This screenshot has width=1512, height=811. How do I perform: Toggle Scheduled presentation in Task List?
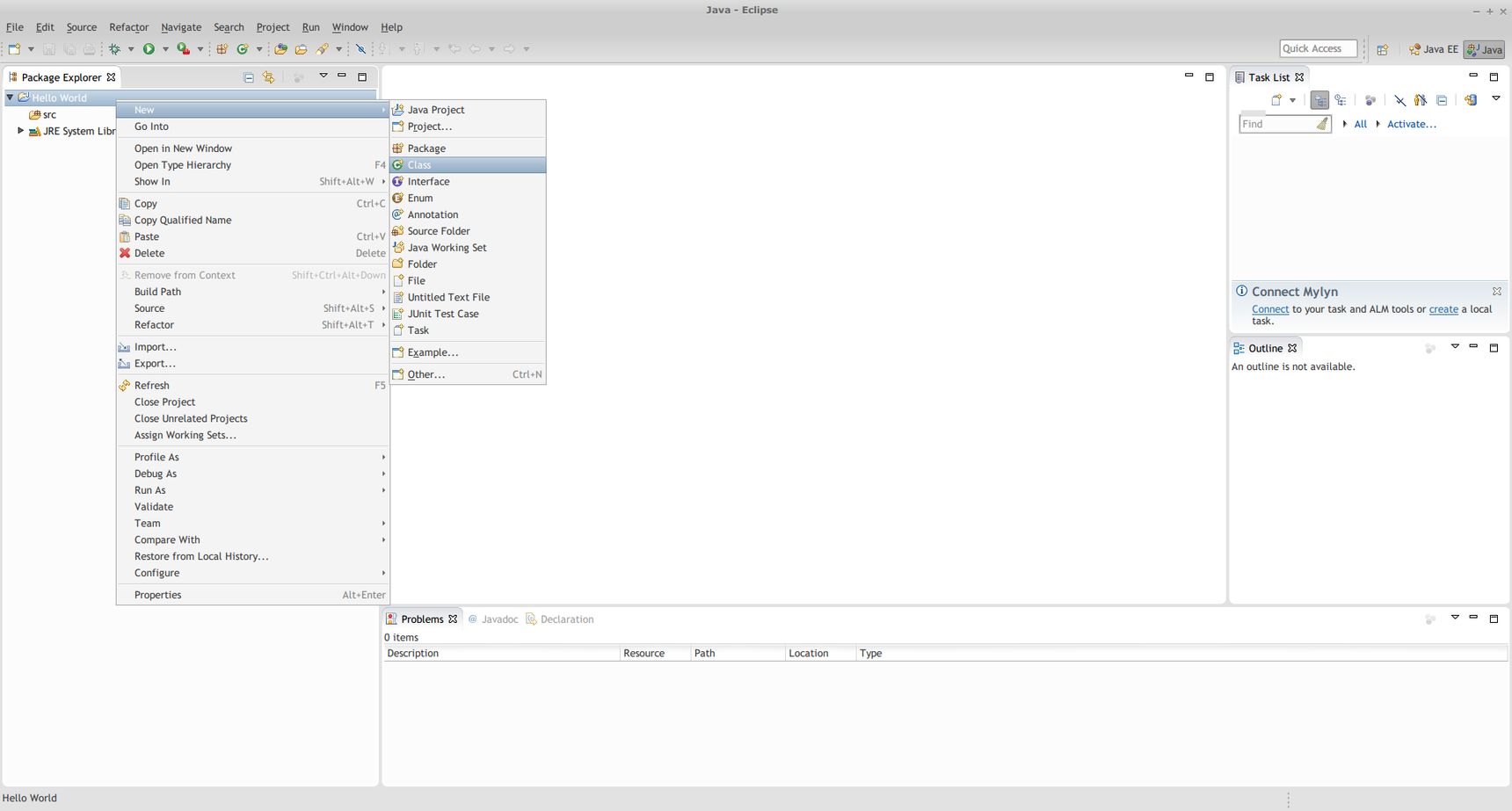(1341, 100)
